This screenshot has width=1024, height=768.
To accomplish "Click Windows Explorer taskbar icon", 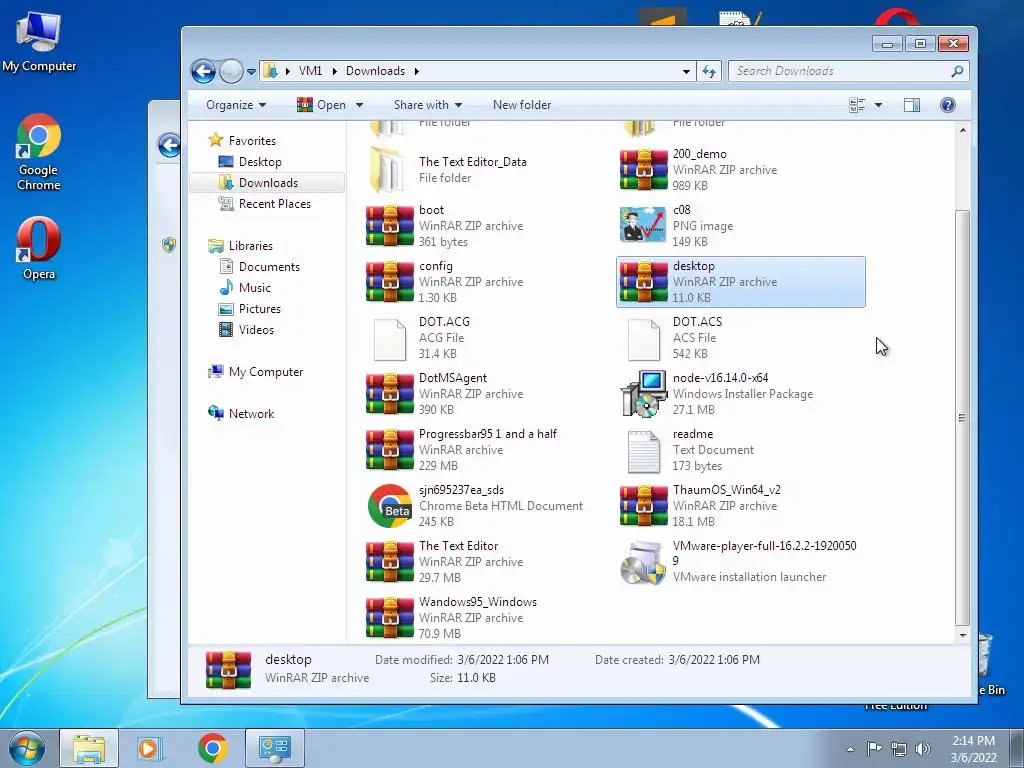I will 89,748.
